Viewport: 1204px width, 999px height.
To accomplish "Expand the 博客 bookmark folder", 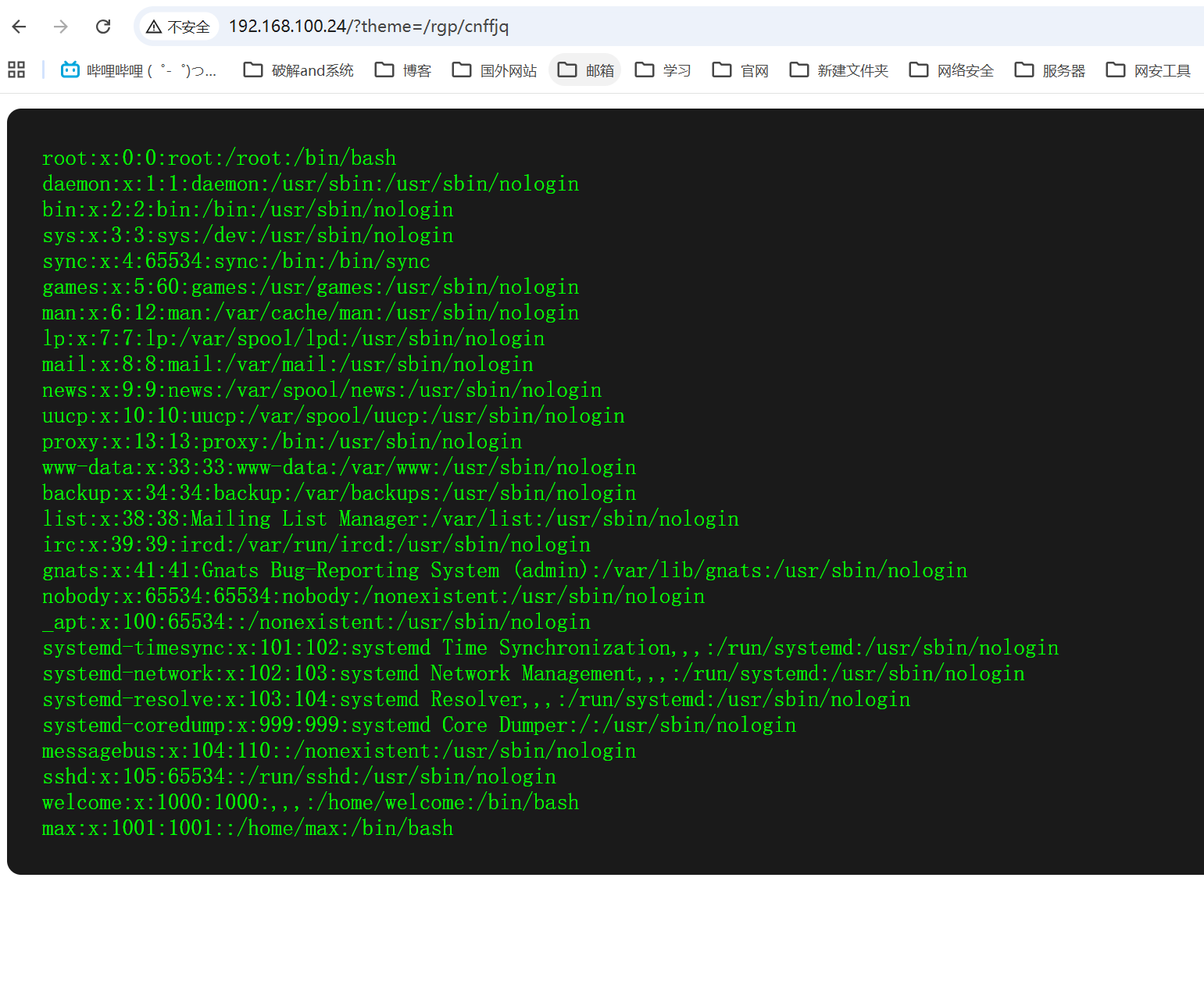I will click(x=403, y=70).
